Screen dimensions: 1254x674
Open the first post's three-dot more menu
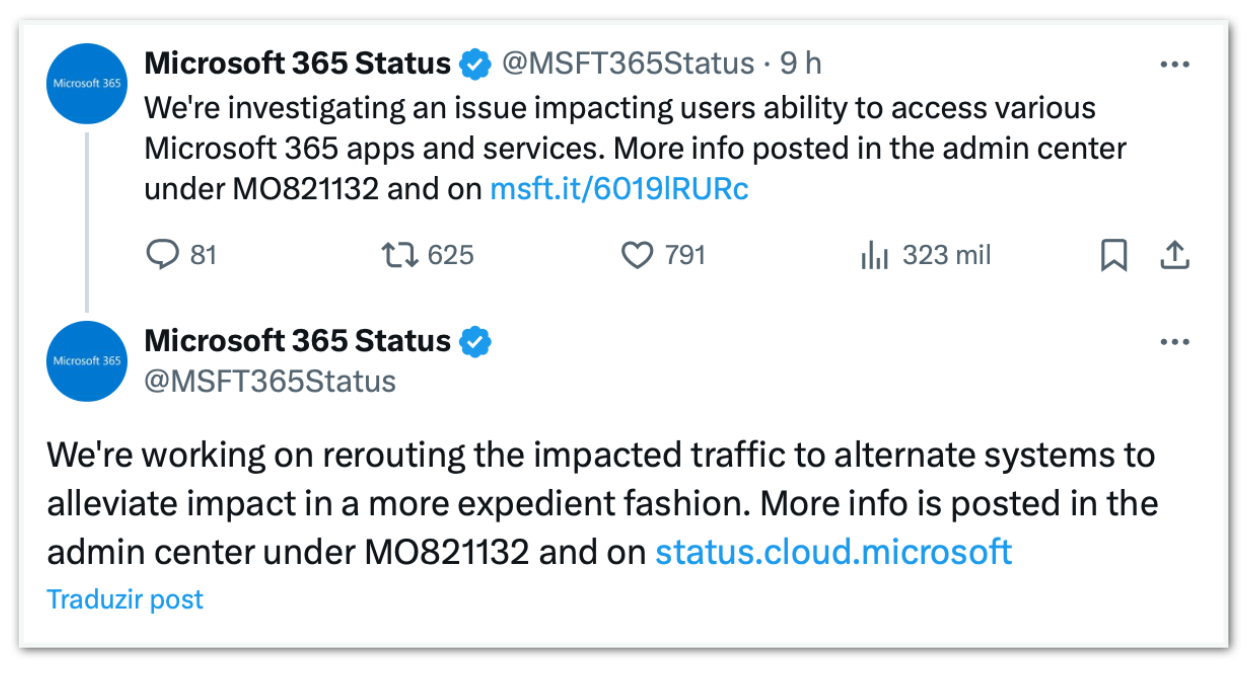tap(1174, 64)
